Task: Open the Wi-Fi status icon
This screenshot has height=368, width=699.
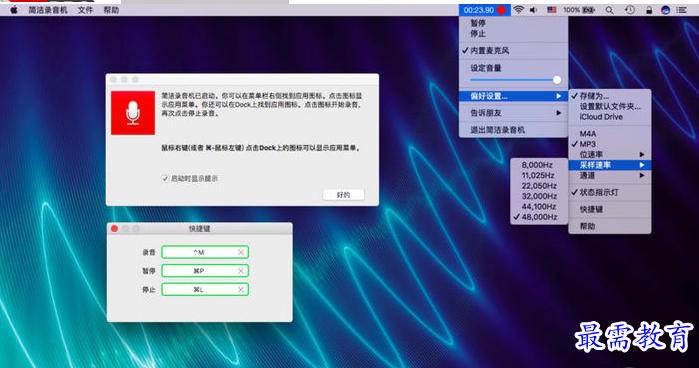Action: pyautogui.click(x=518, y=10)
